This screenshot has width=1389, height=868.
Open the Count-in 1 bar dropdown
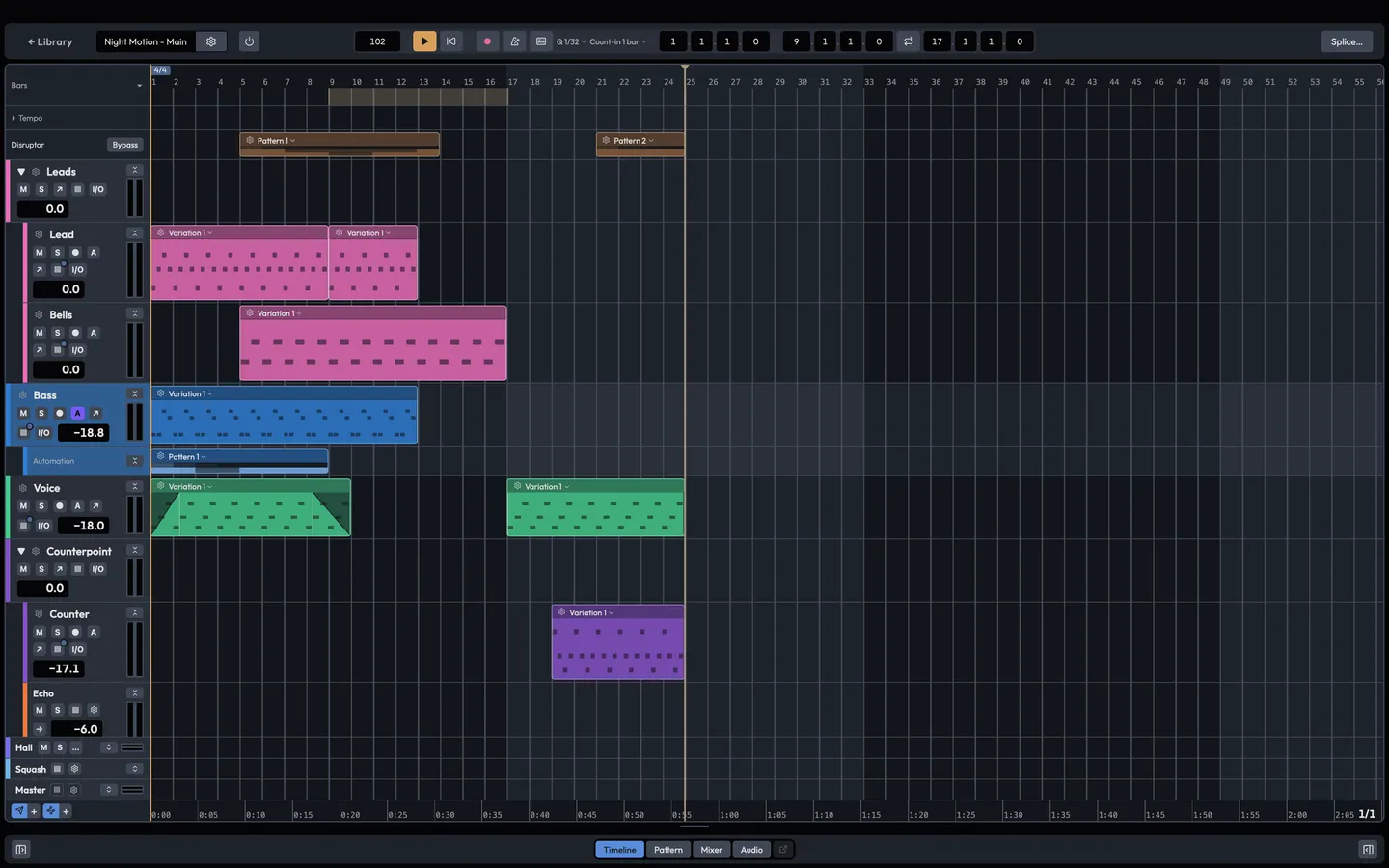(617, 41)
